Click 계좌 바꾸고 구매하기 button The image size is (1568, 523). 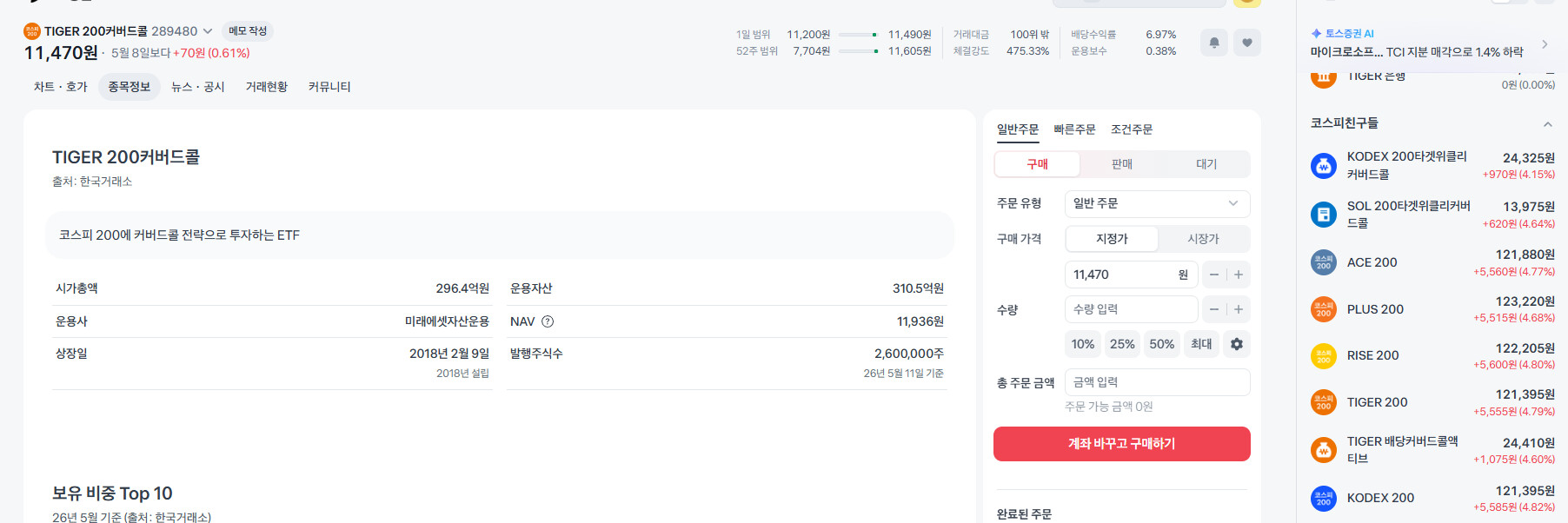pyautogui.click(x=1121, y=444)
